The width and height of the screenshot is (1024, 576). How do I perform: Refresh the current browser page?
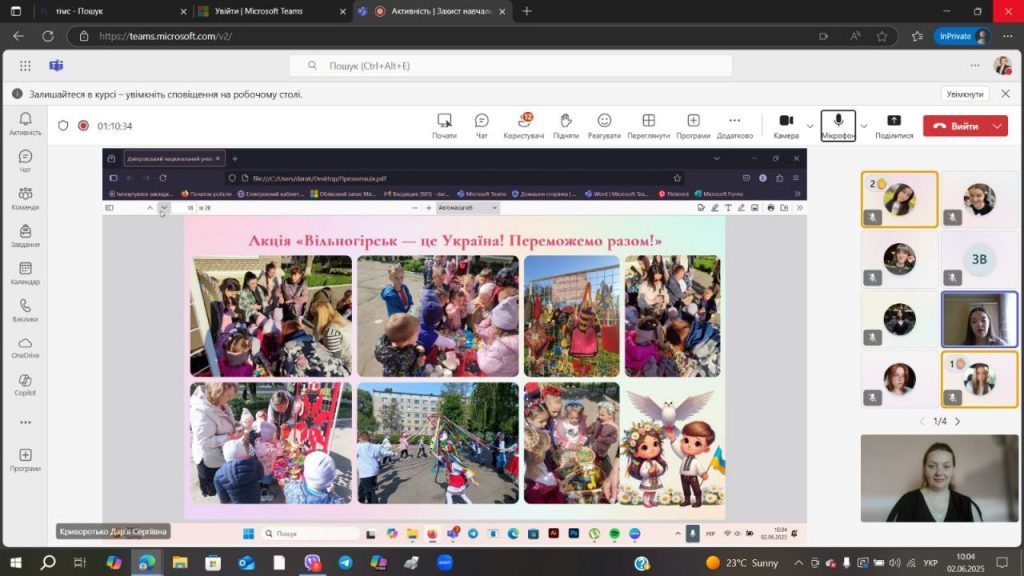click(48, 37)
